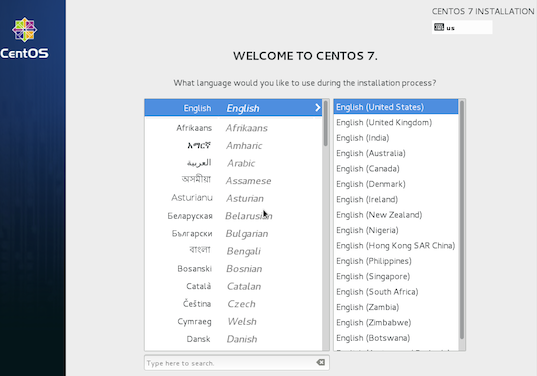This screenshot has width=537, height=376.
Task: Choose English (New Zealand) locale
Action: [396, 215]
